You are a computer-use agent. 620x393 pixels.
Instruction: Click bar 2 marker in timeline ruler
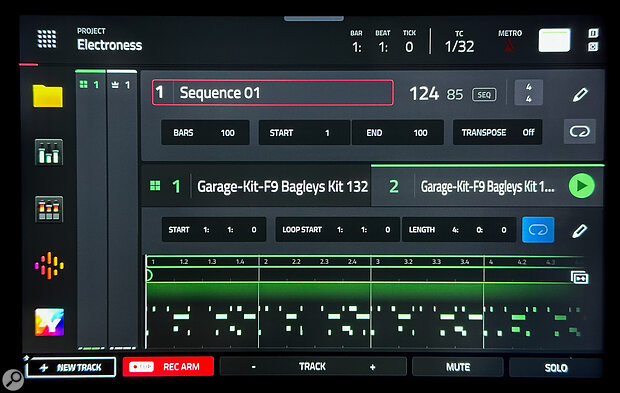pos(266,262)
